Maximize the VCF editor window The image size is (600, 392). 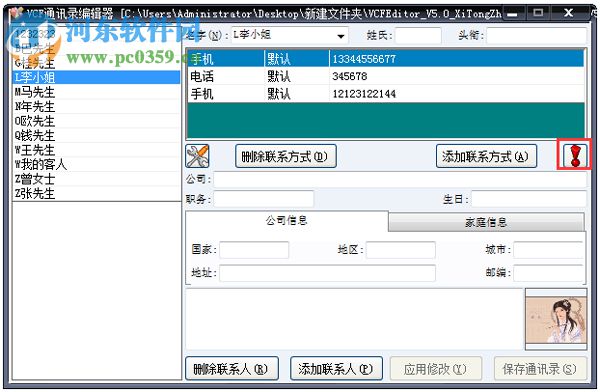[x=538, y=13]
